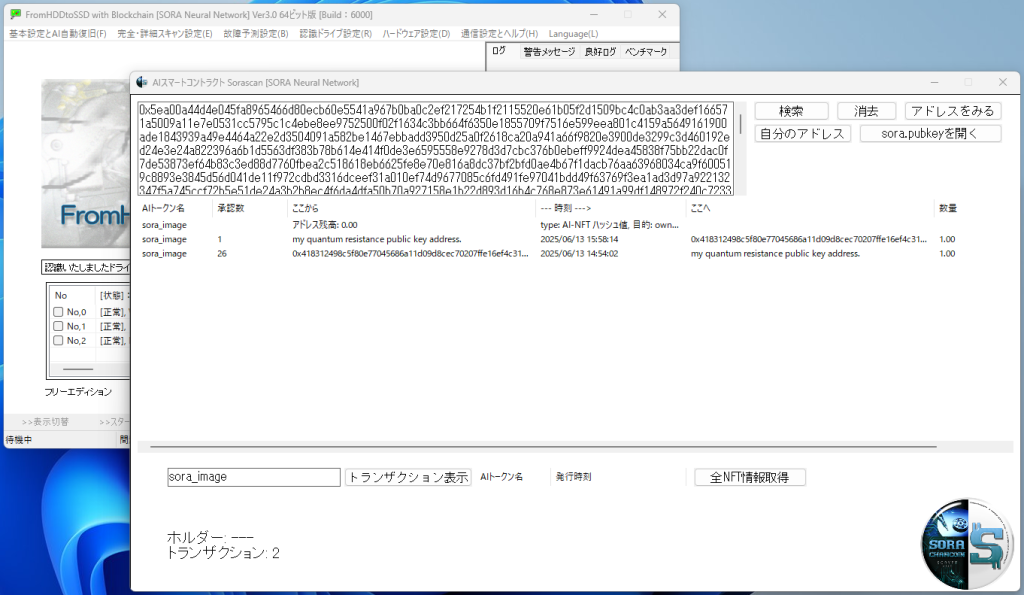Click the 自分のアドレス button
Viewport: 1024px width, 595px height.
click(803, 133)
